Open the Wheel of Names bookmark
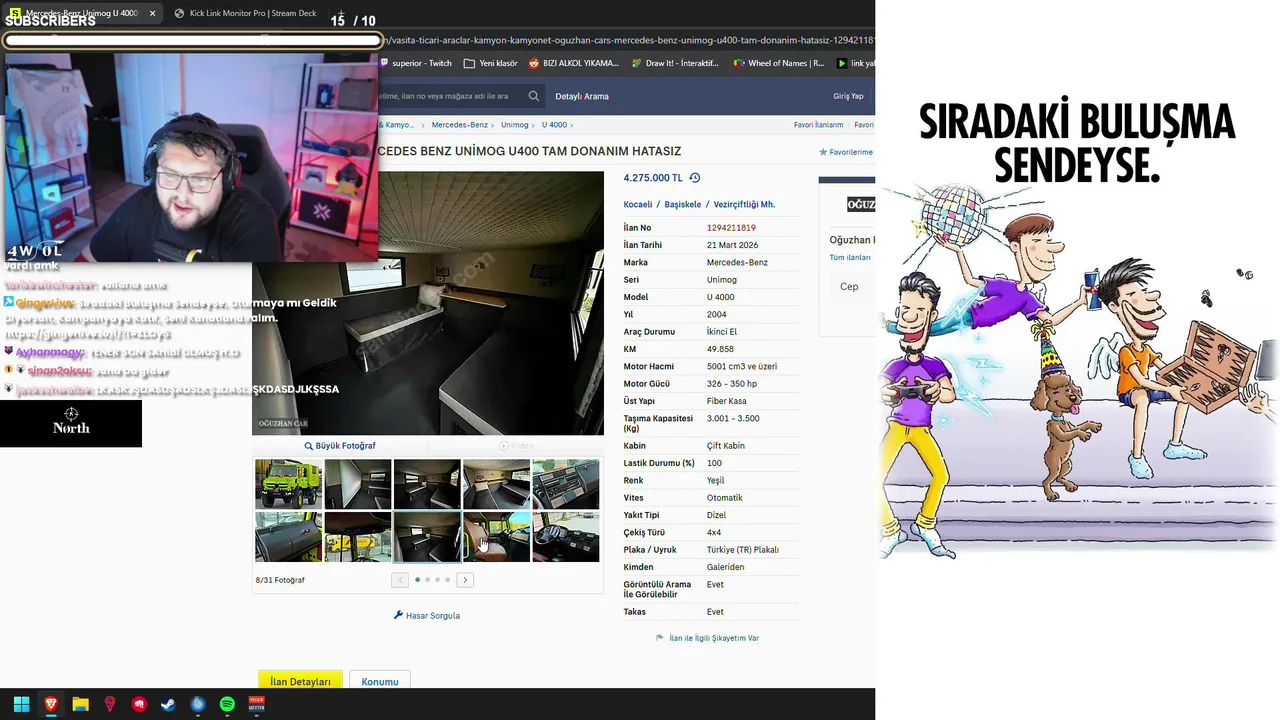The width and height of the screenshot is (1280, 720). [779, 63]
